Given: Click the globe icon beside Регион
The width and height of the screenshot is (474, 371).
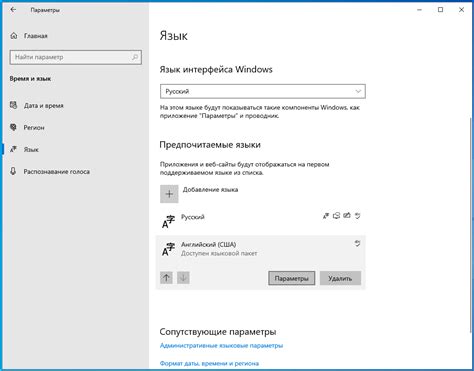Looking at the screenshot, I should pos(13,127).
